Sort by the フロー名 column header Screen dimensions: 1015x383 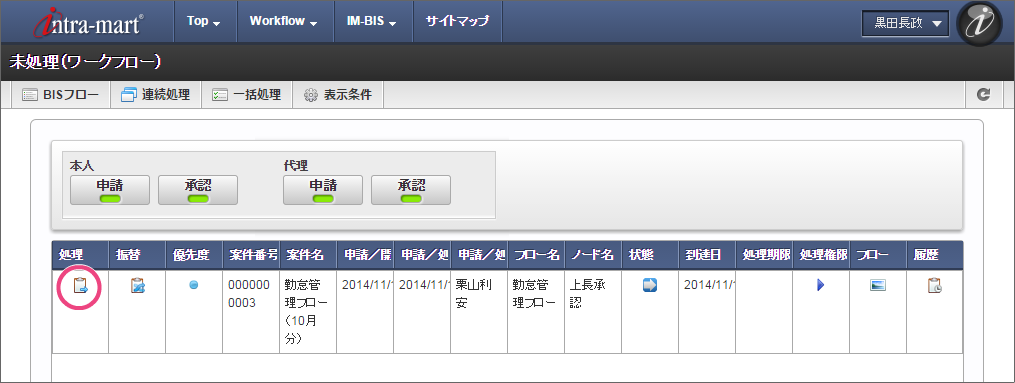pyautogui.click(x=536, y=256)
